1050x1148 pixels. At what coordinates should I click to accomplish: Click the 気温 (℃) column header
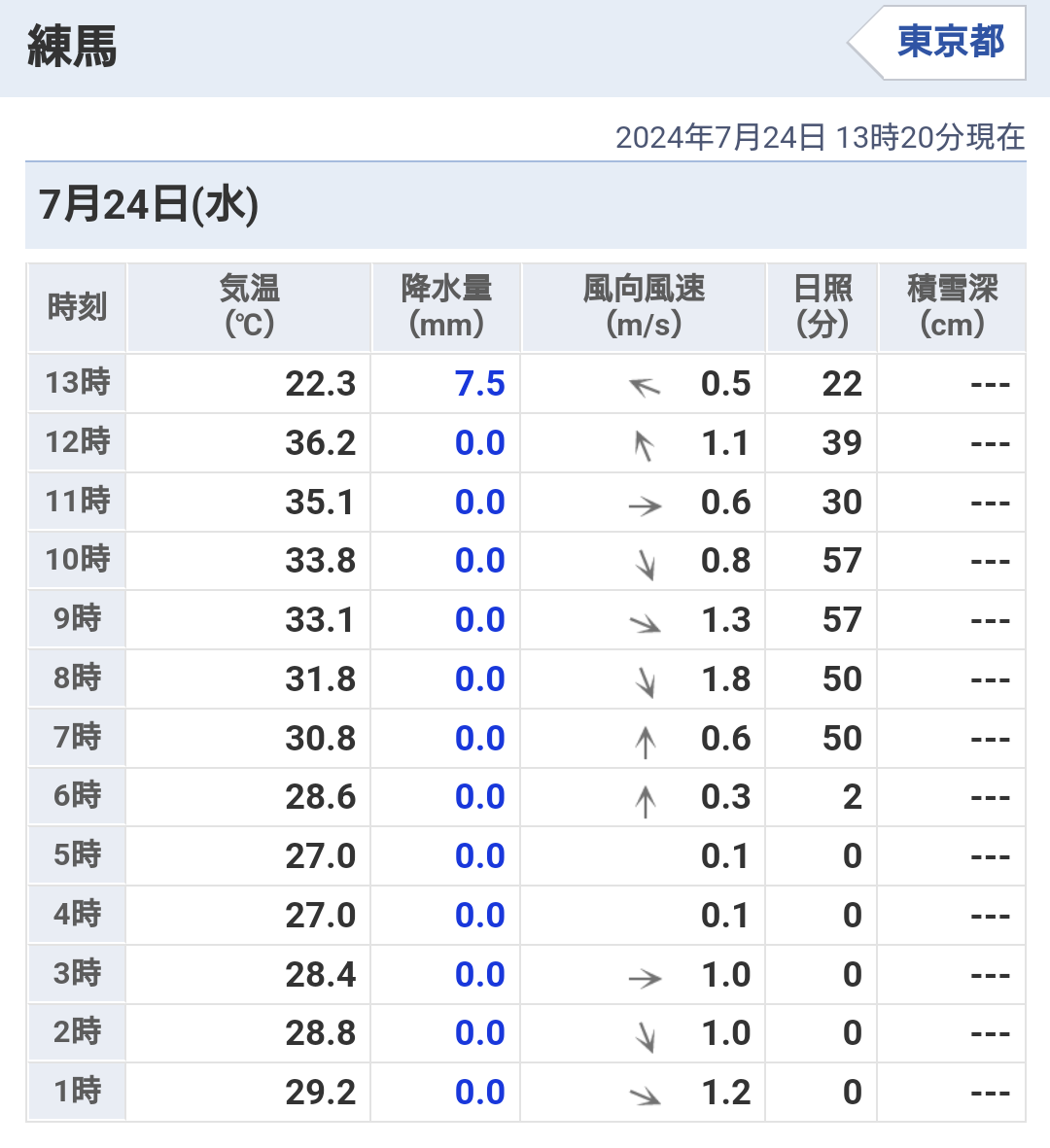(249, 307)
